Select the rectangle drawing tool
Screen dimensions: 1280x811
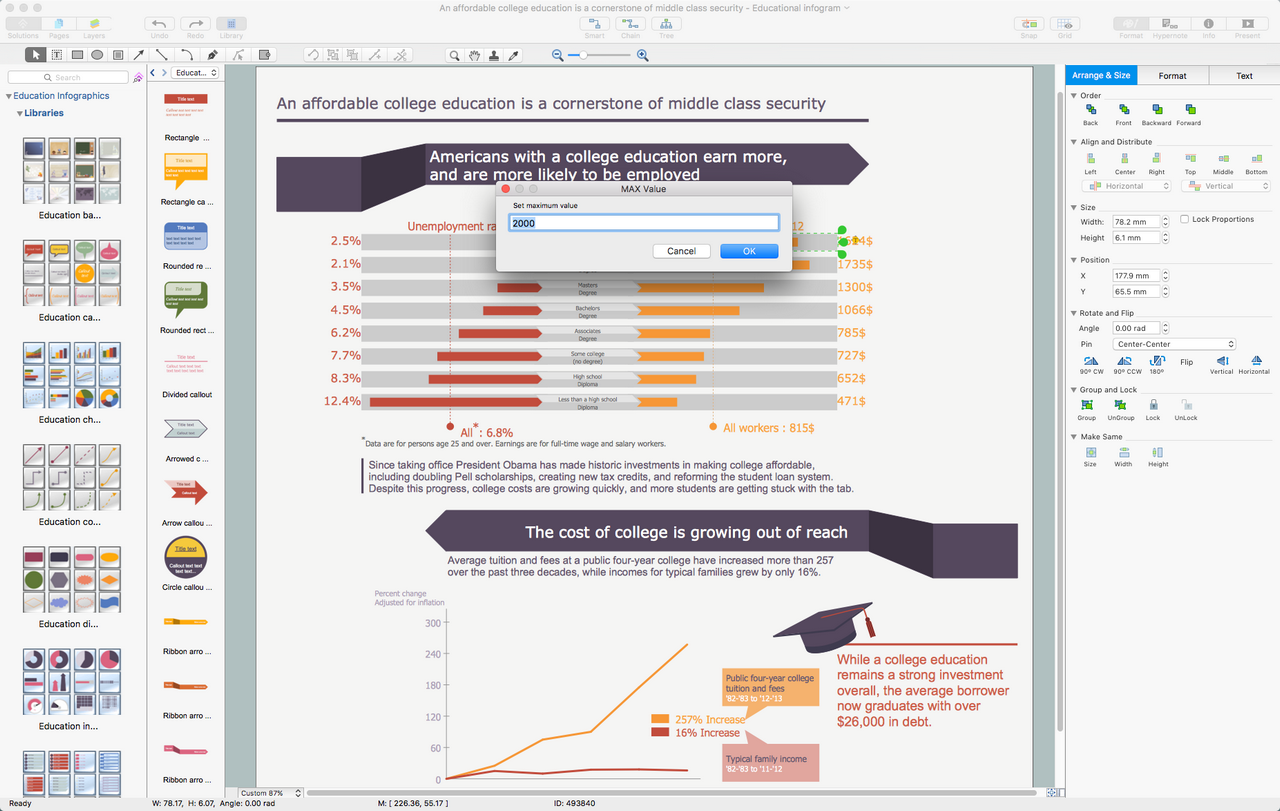[76, 55]
